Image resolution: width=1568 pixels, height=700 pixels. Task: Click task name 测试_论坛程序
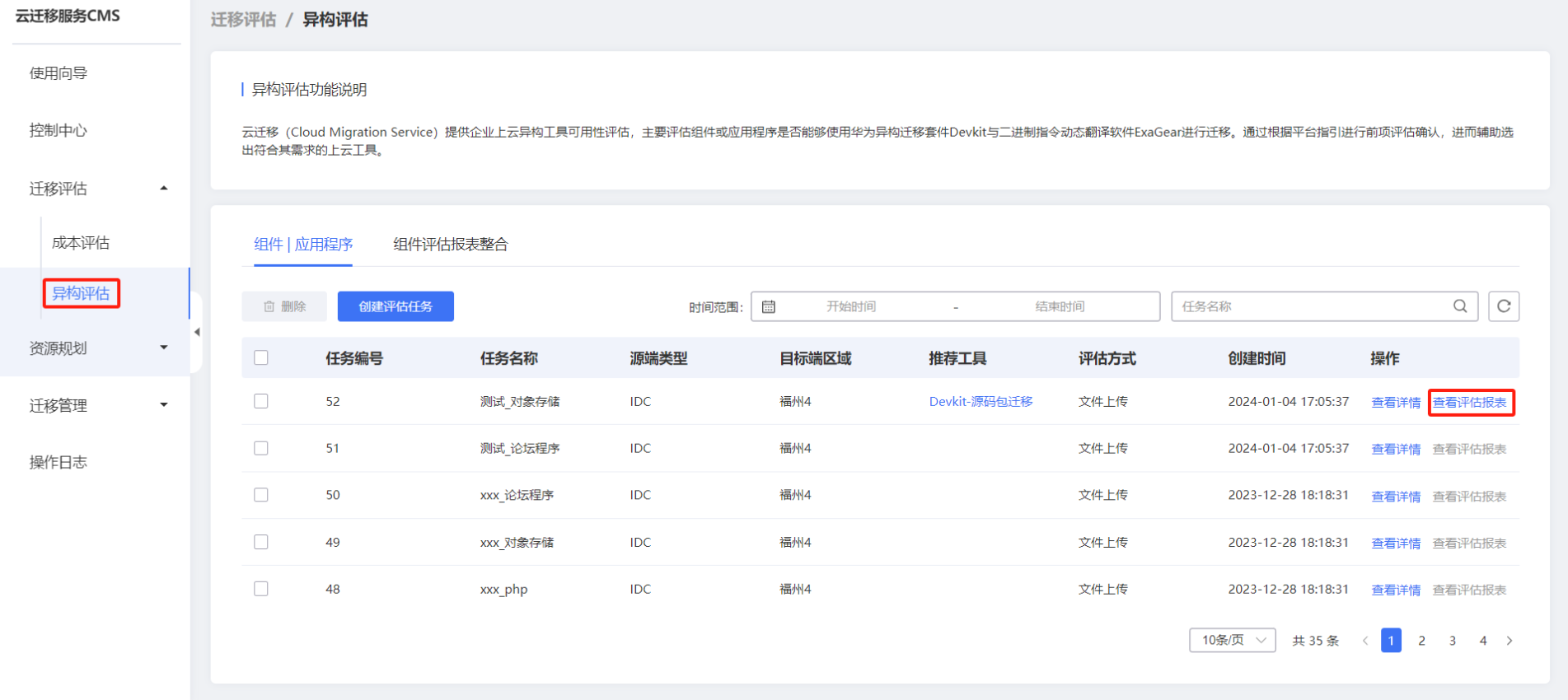(x=520, y=448)
